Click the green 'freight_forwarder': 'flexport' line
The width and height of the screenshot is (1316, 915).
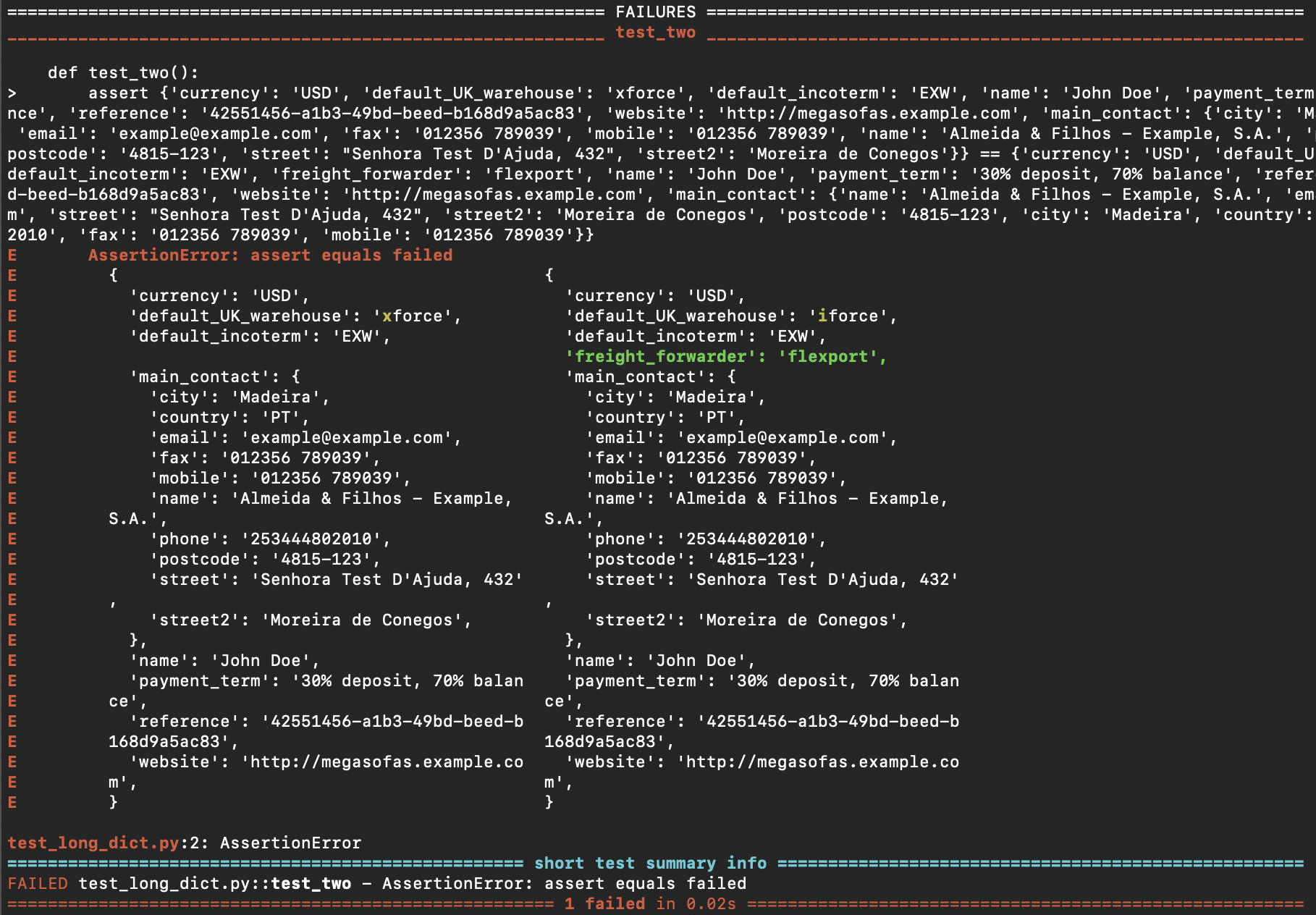[727, 356]
